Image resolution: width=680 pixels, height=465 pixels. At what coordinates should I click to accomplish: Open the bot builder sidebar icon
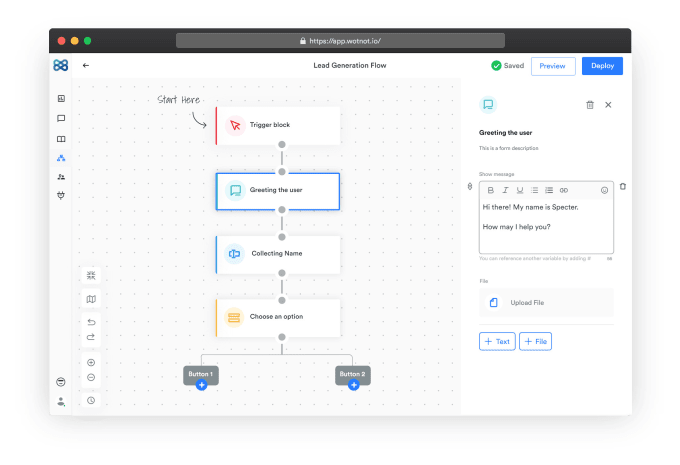point(61,158)
